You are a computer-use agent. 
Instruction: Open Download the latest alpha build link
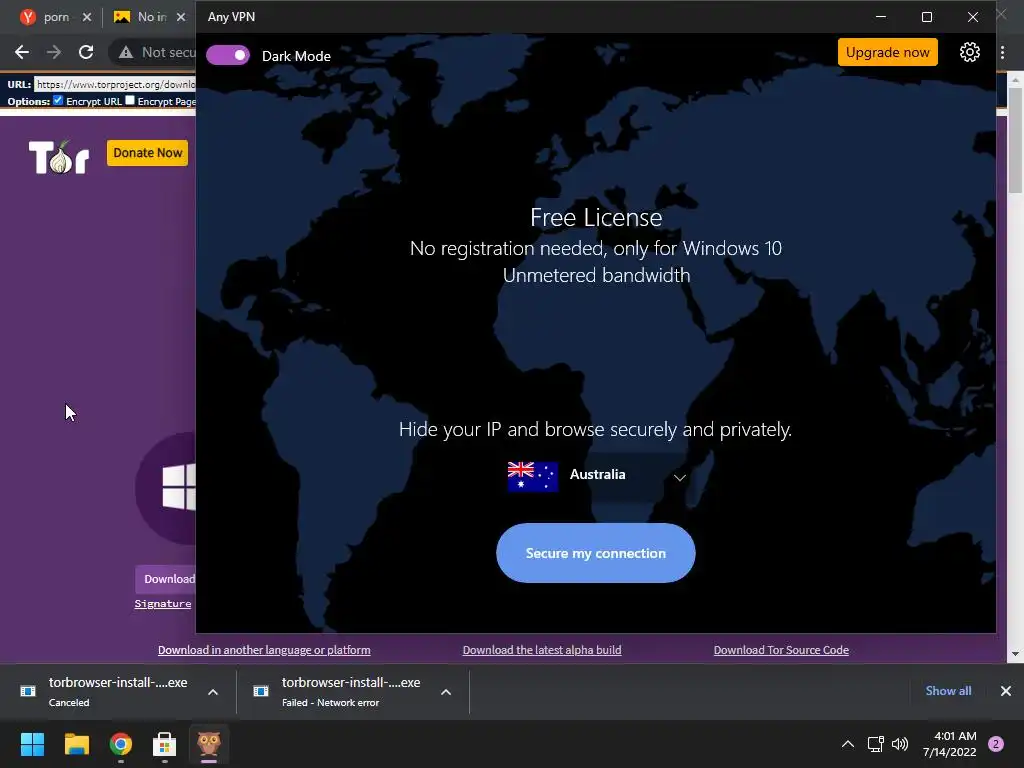542,650
